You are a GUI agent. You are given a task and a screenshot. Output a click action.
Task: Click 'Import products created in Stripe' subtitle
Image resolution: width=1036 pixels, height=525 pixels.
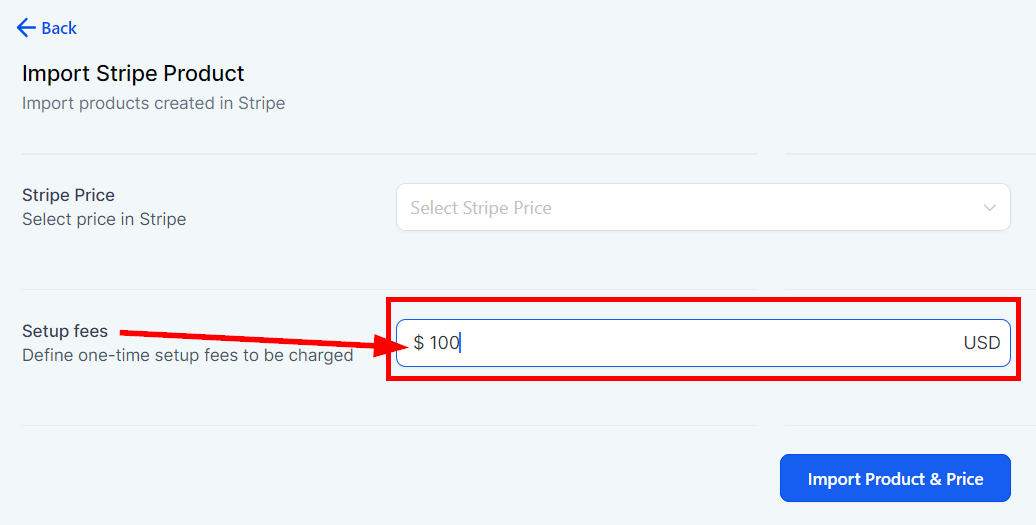[153, 103]
